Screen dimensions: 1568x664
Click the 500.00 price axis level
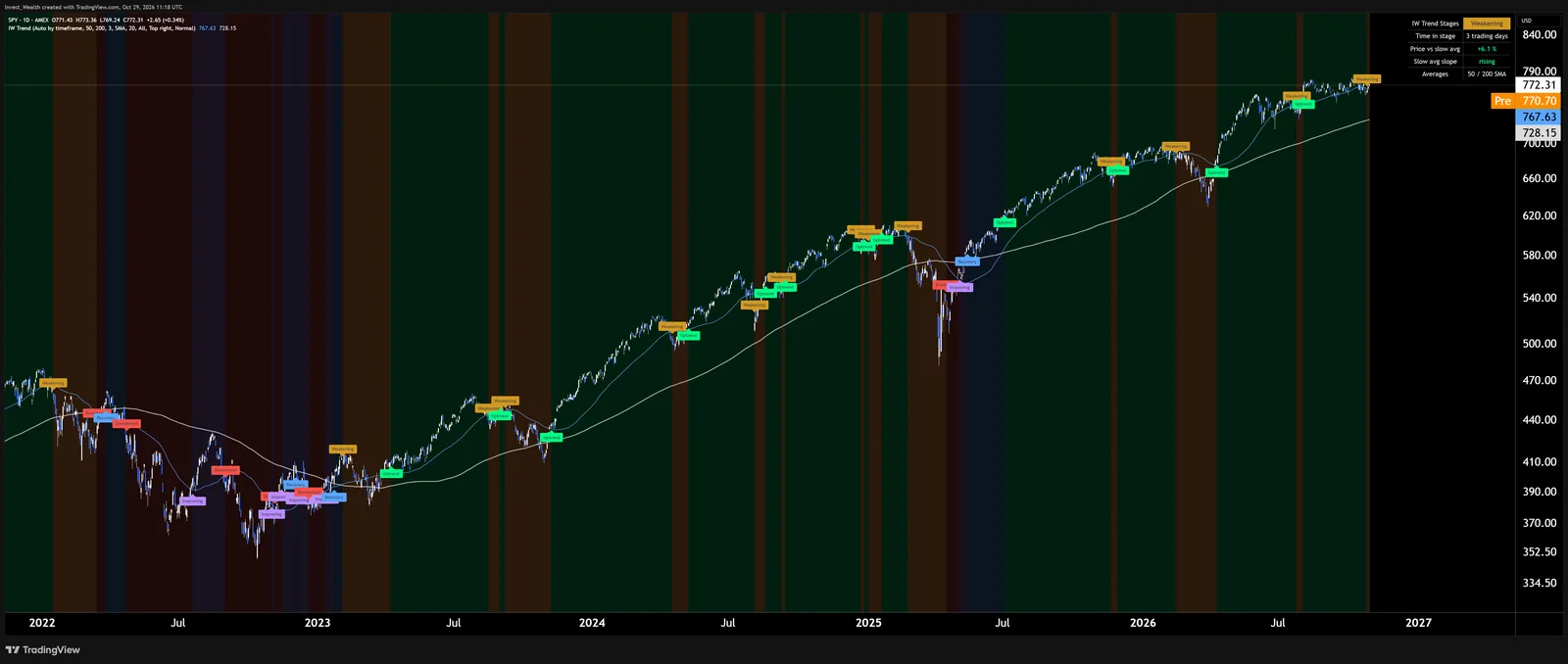[1539, 344]
